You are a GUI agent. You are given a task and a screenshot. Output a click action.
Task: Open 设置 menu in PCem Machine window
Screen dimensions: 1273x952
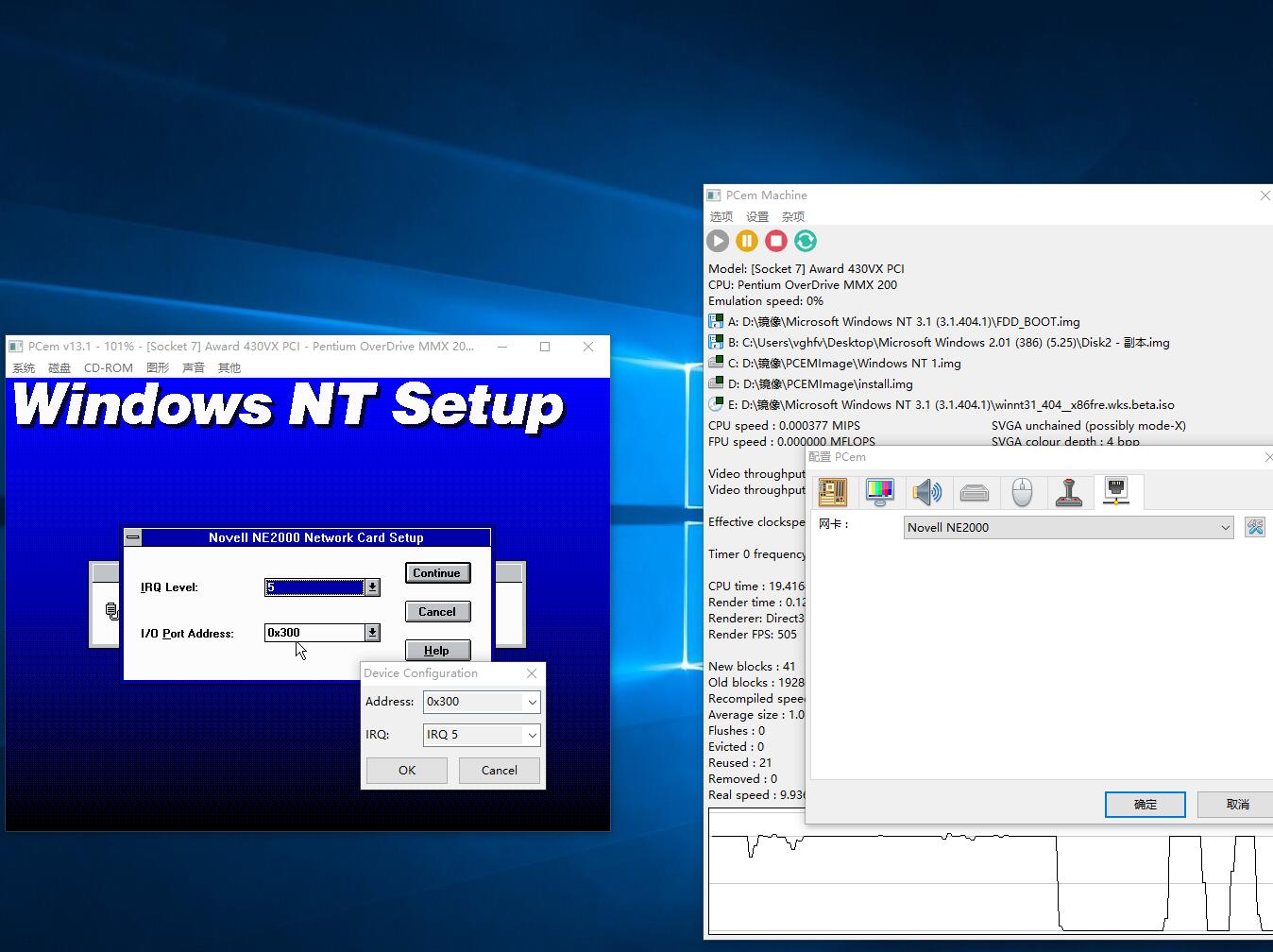coord(757,216)
